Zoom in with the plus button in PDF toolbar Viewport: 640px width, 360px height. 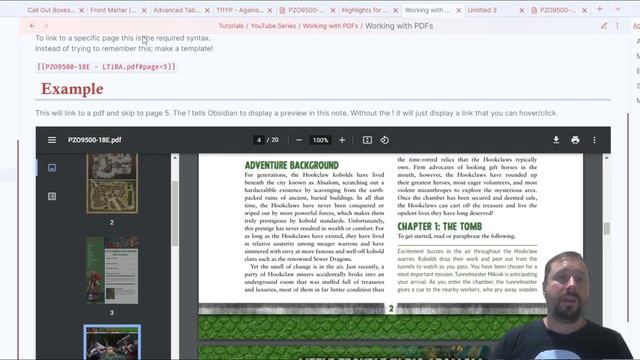(x=342, y=140)
